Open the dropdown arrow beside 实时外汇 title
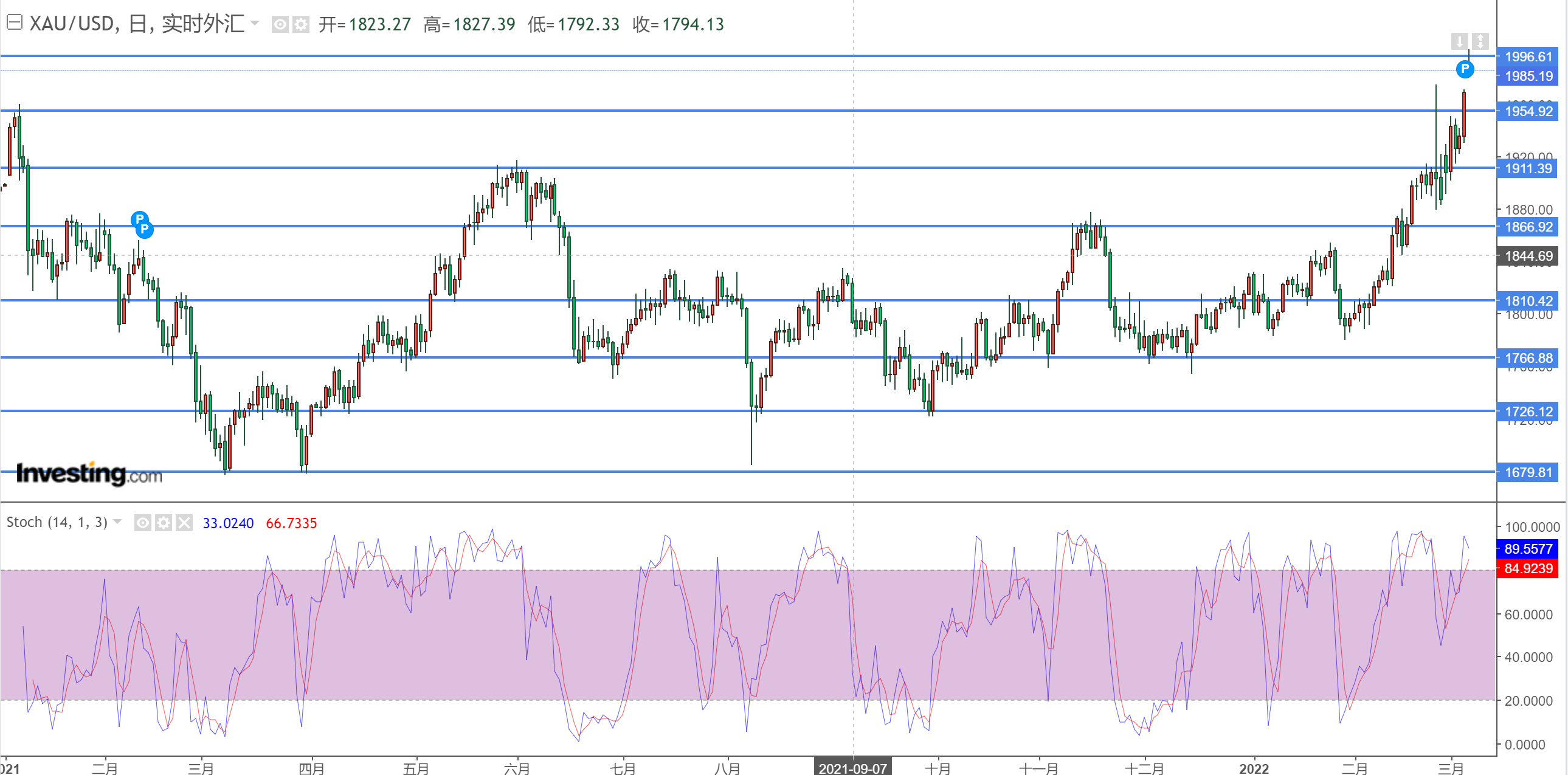Viewport: 1568px width, 775px height. [x=254, y=24]
